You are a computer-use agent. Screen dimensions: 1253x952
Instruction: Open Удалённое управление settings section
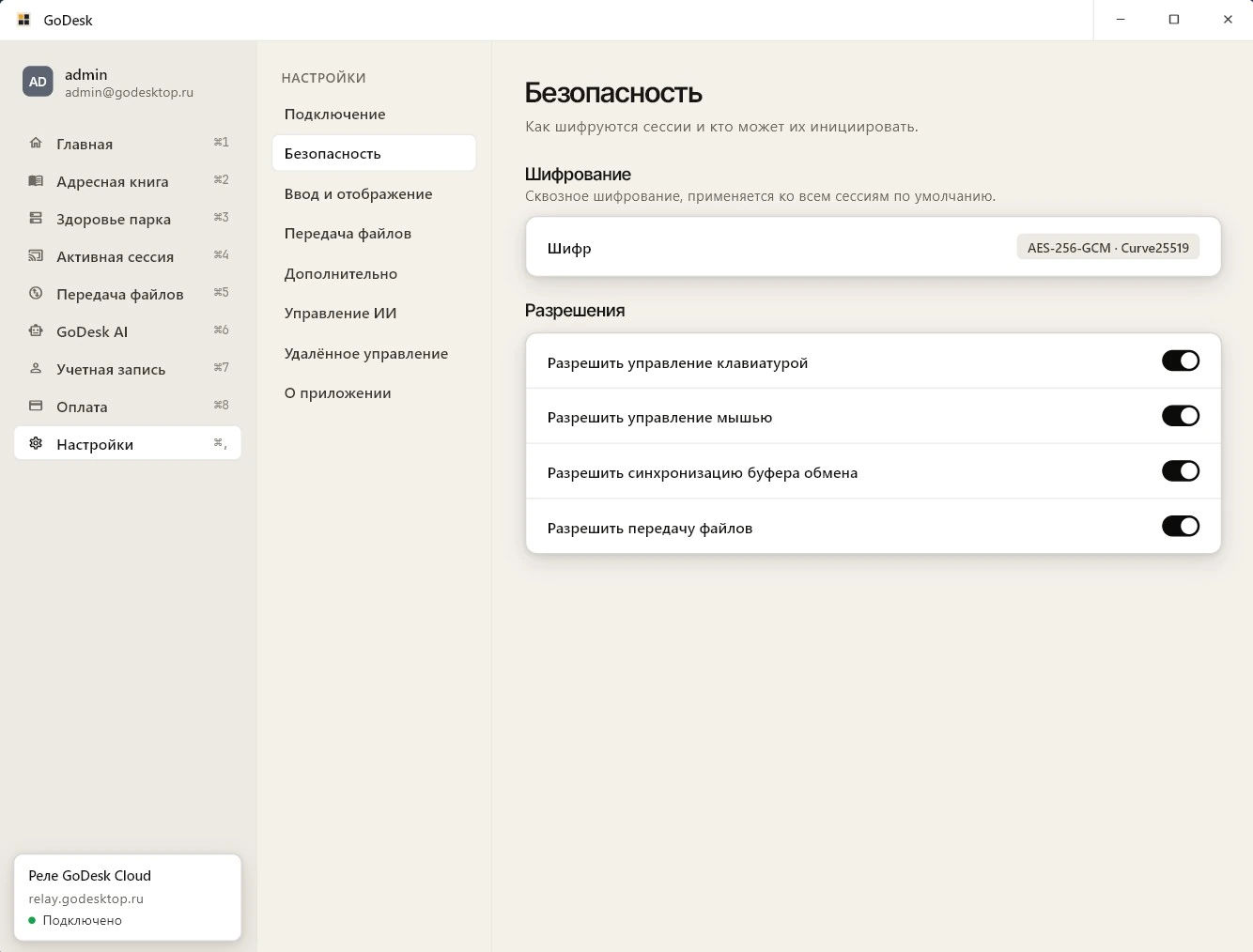(x=374, y=353)
